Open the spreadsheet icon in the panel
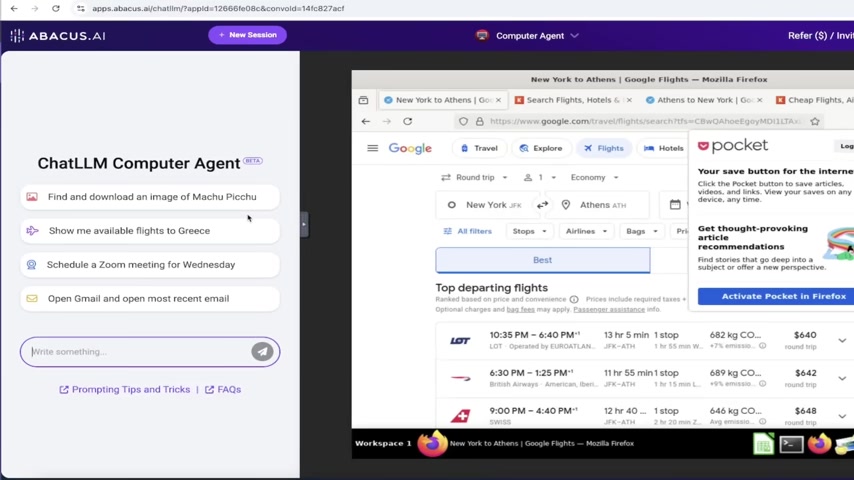The height and width of the screenshot is (480, 854). [x=764, y=444]
